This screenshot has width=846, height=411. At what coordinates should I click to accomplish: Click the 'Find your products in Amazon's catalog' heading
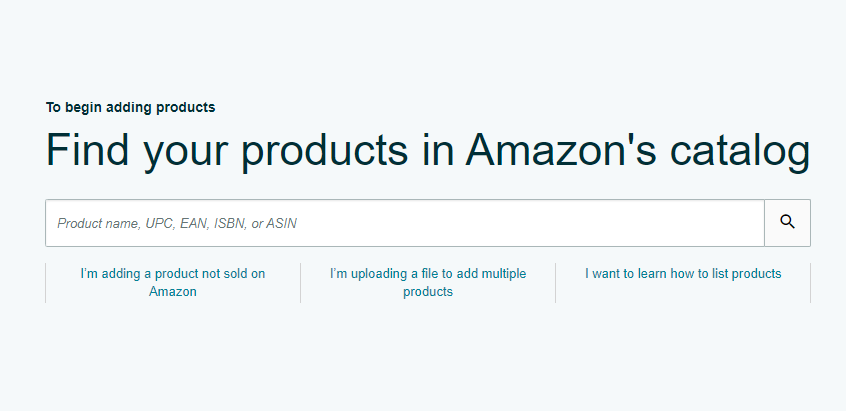tap(428, 150)
